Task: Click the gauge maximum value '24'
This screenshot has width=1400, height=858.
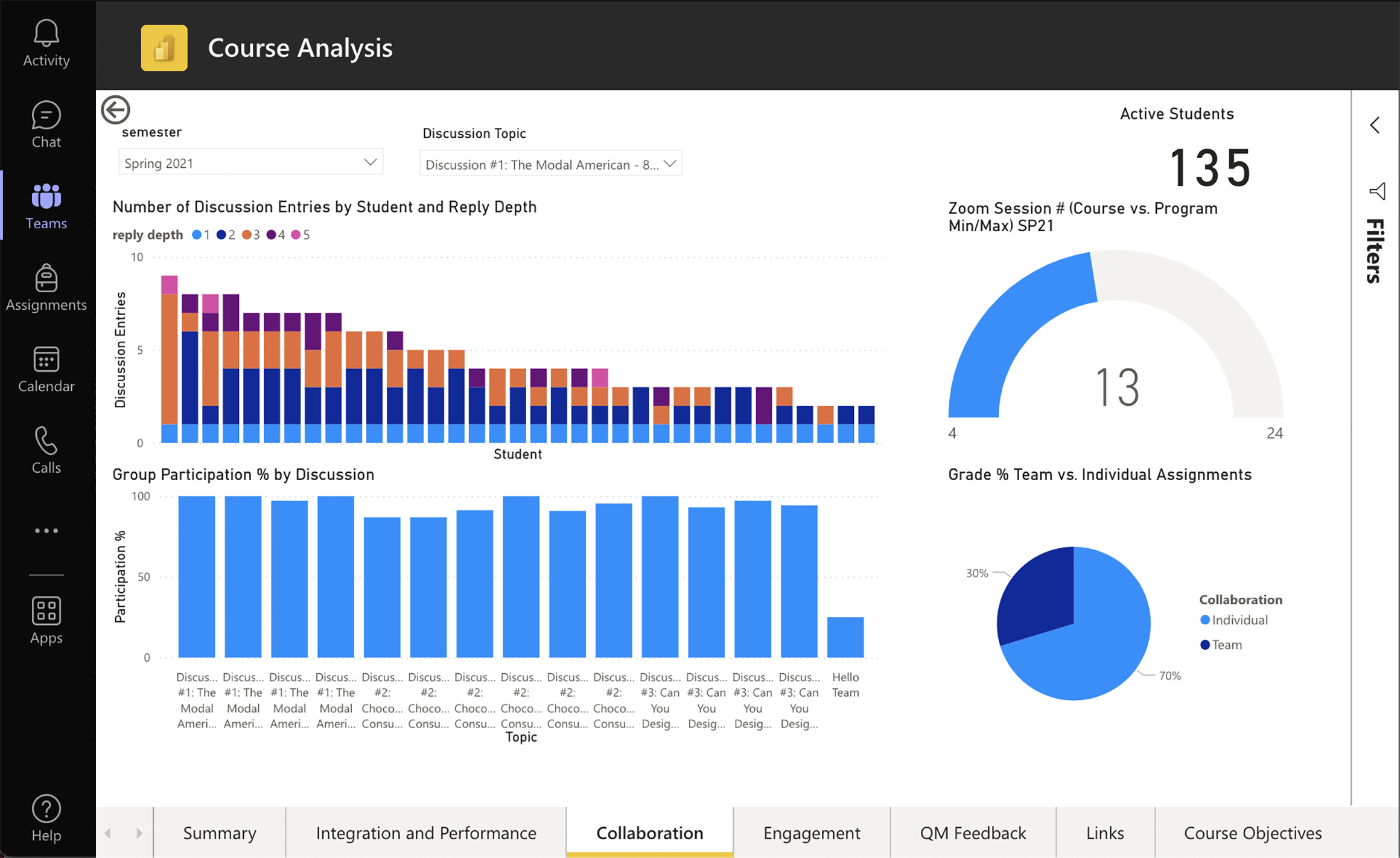Action: tap(1274, 433)
